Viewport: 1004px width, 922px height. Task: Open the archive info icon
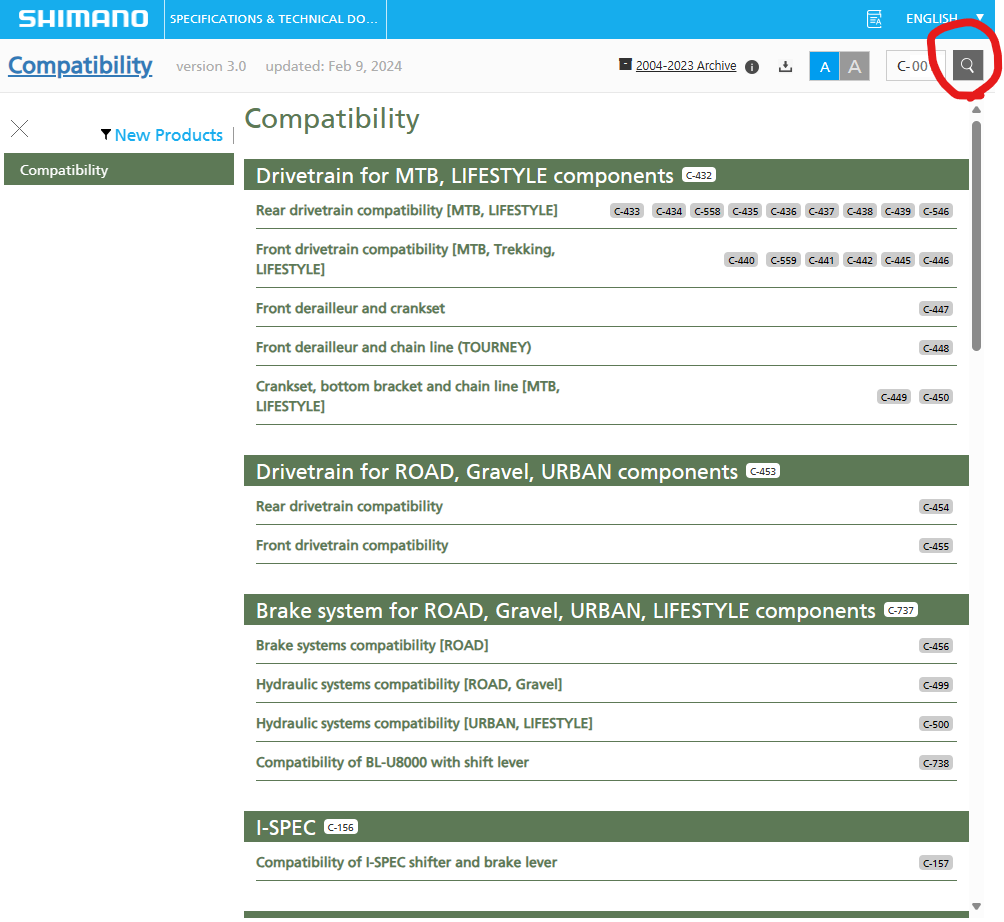coord(752,67)
